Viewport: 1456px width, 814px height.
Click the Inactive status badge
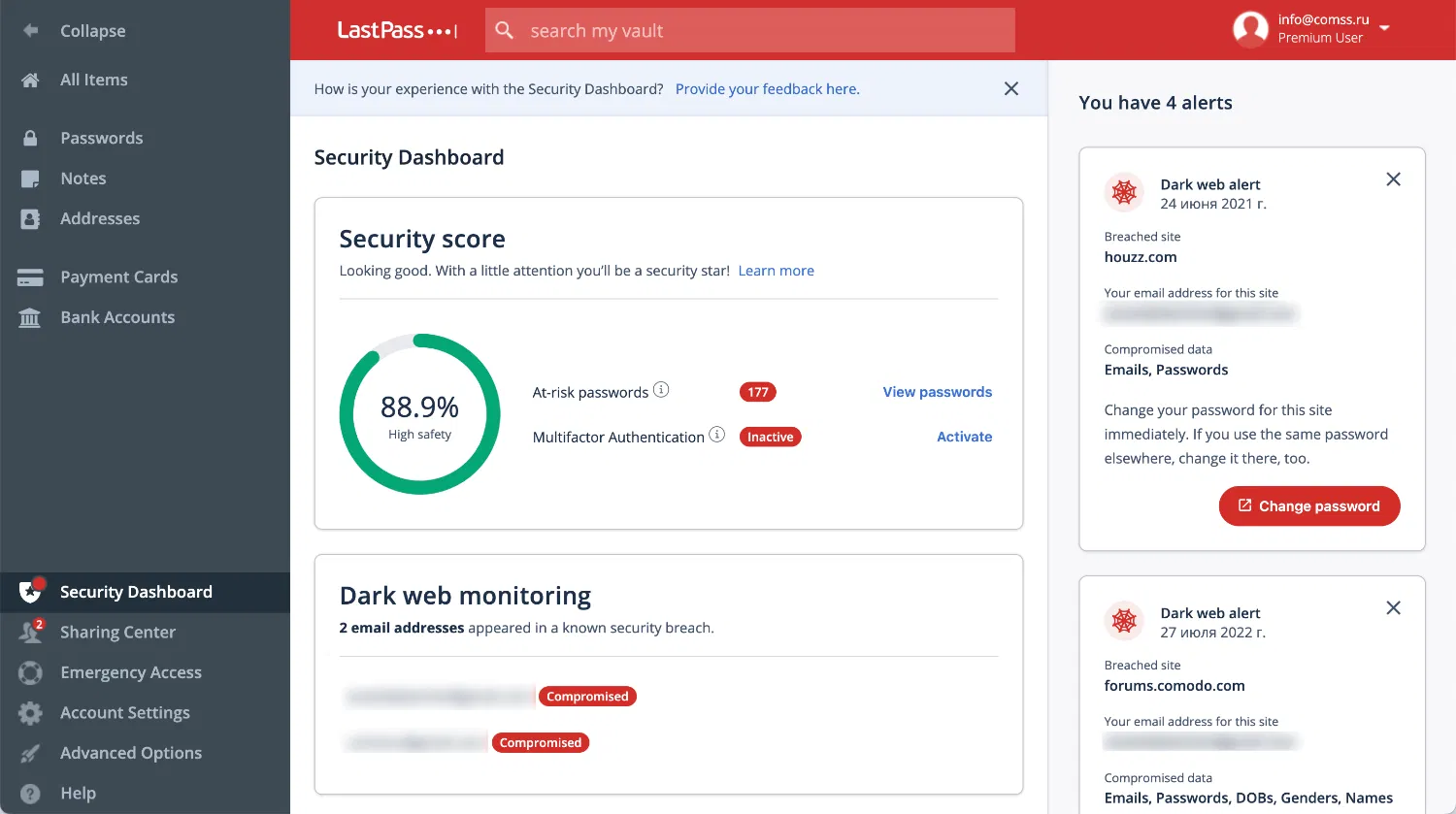point(771,437)
